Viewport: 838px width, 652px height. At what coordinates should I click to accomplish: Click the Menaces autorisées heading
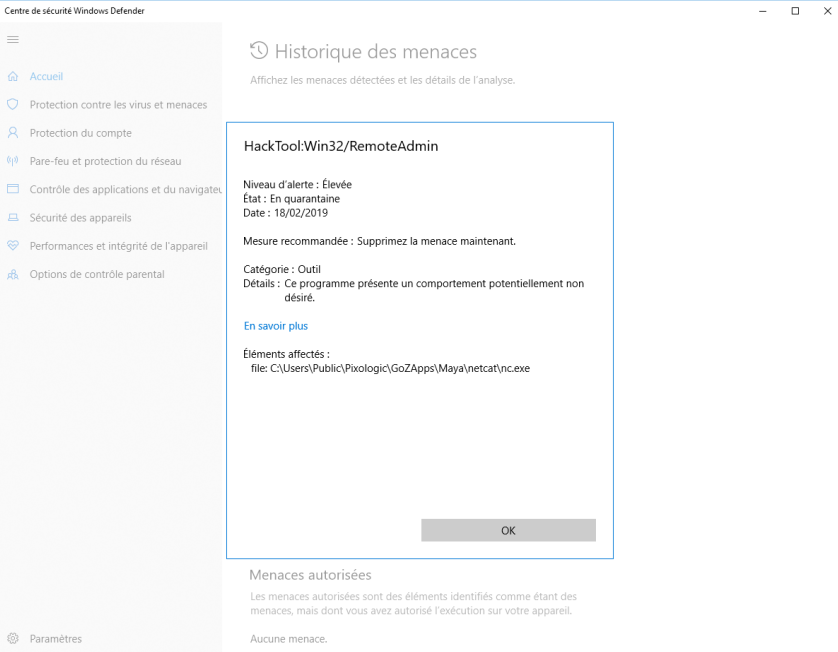[310, 575]
